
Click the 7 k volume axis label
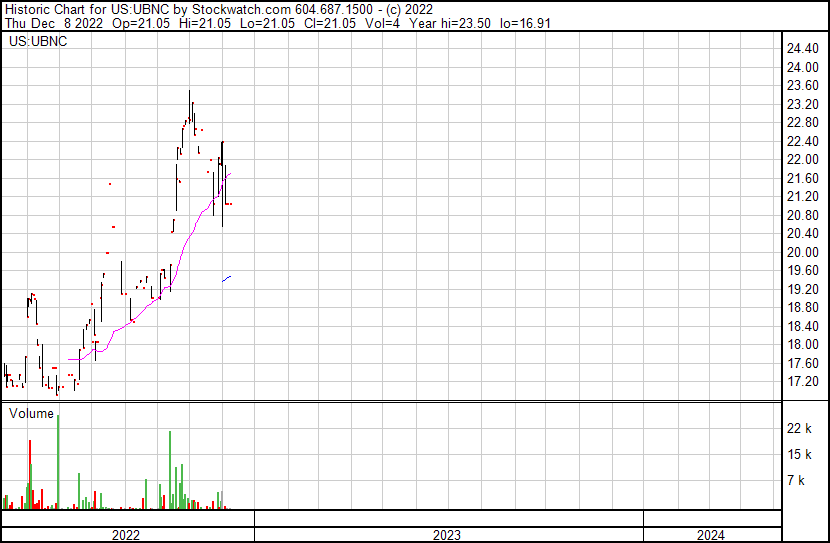pos(796,480)
